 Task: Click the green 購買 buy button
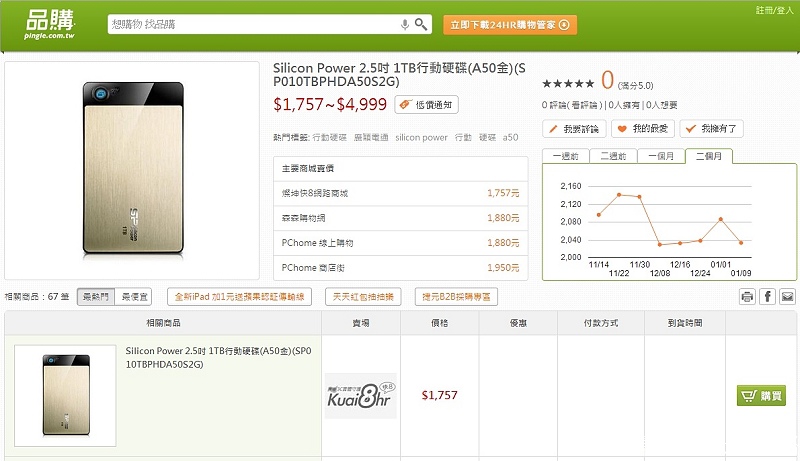point(761,396)
